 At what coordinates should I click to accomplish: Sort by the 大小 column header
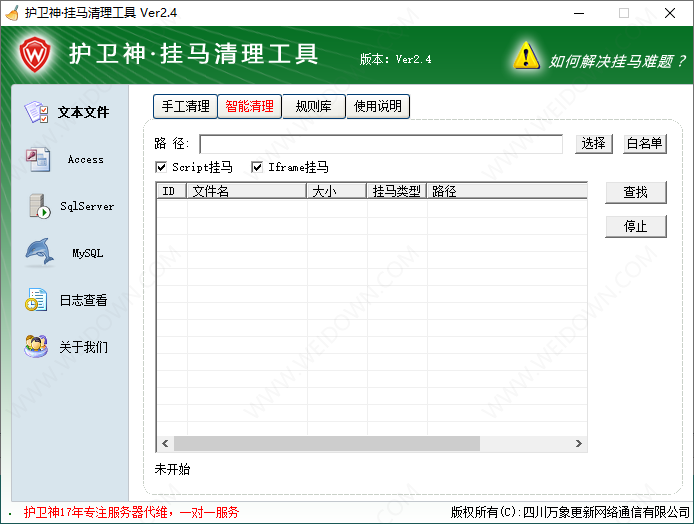(x=337, y=191)
